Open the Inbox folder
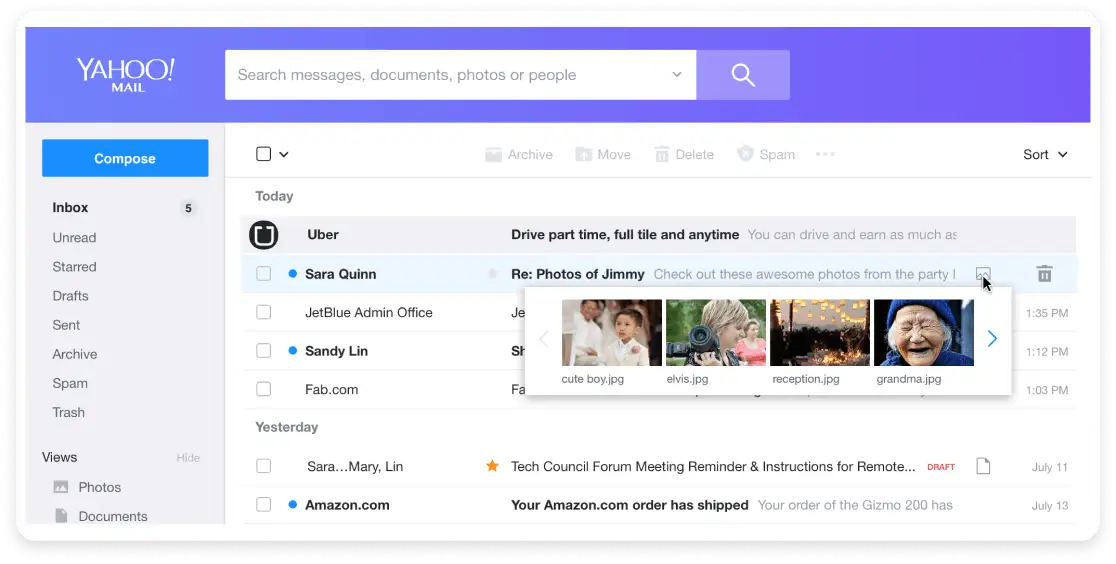Image resolution: width=1116 pixels, height=564 pixels. tap(70, 207)
